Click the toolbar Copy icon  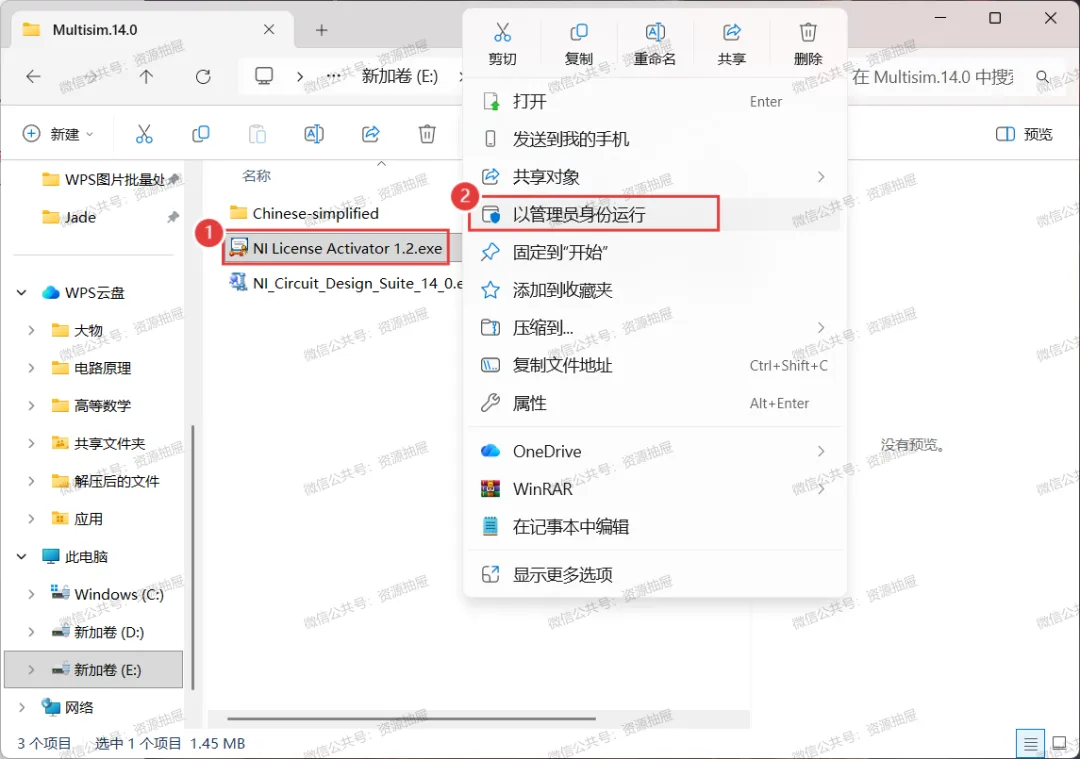tap(200, 134)
